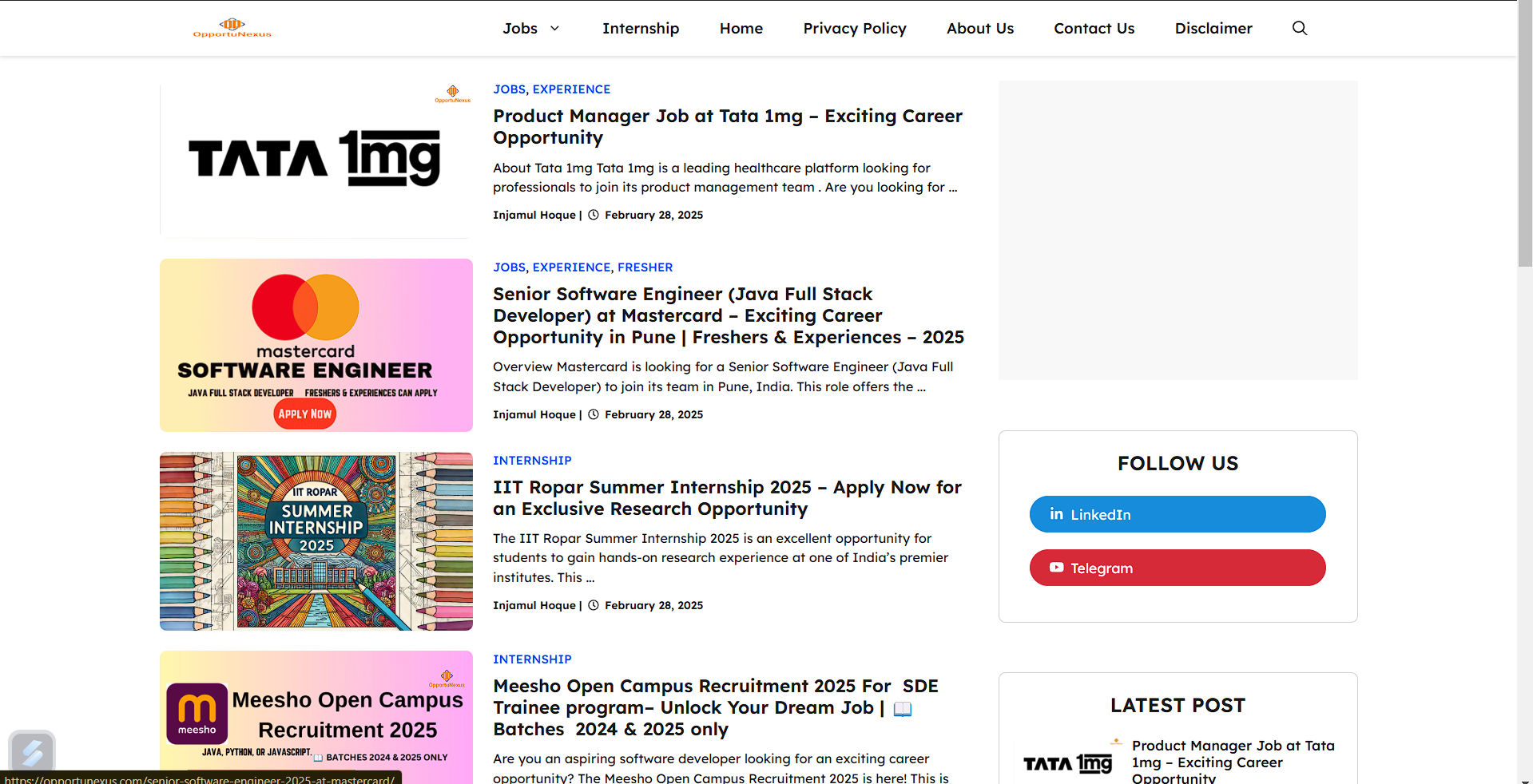Viewport: 1533px width, 784px height.
Task: Click the FOLLOW US heading
Action: coord(1178,463)
